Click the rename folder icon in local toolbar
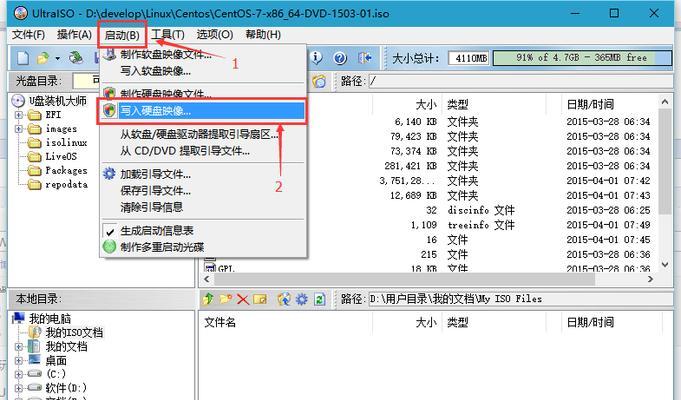 click(260, 299)
